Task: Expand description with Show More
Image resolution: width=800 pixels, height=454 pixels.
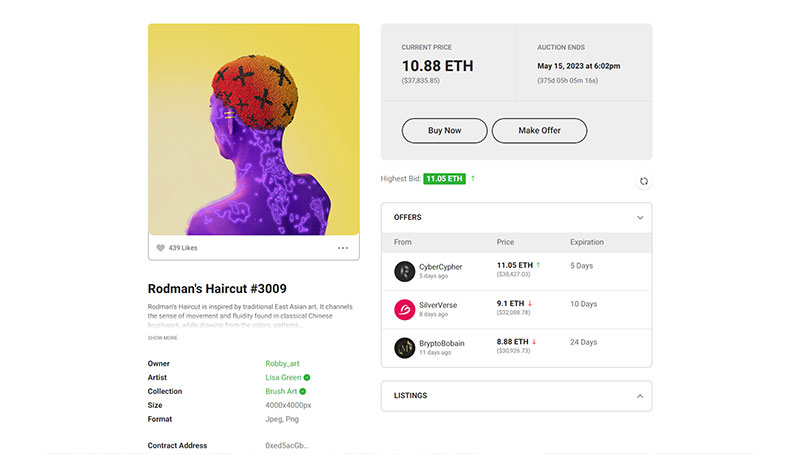Action: click(x=163, y=338)
